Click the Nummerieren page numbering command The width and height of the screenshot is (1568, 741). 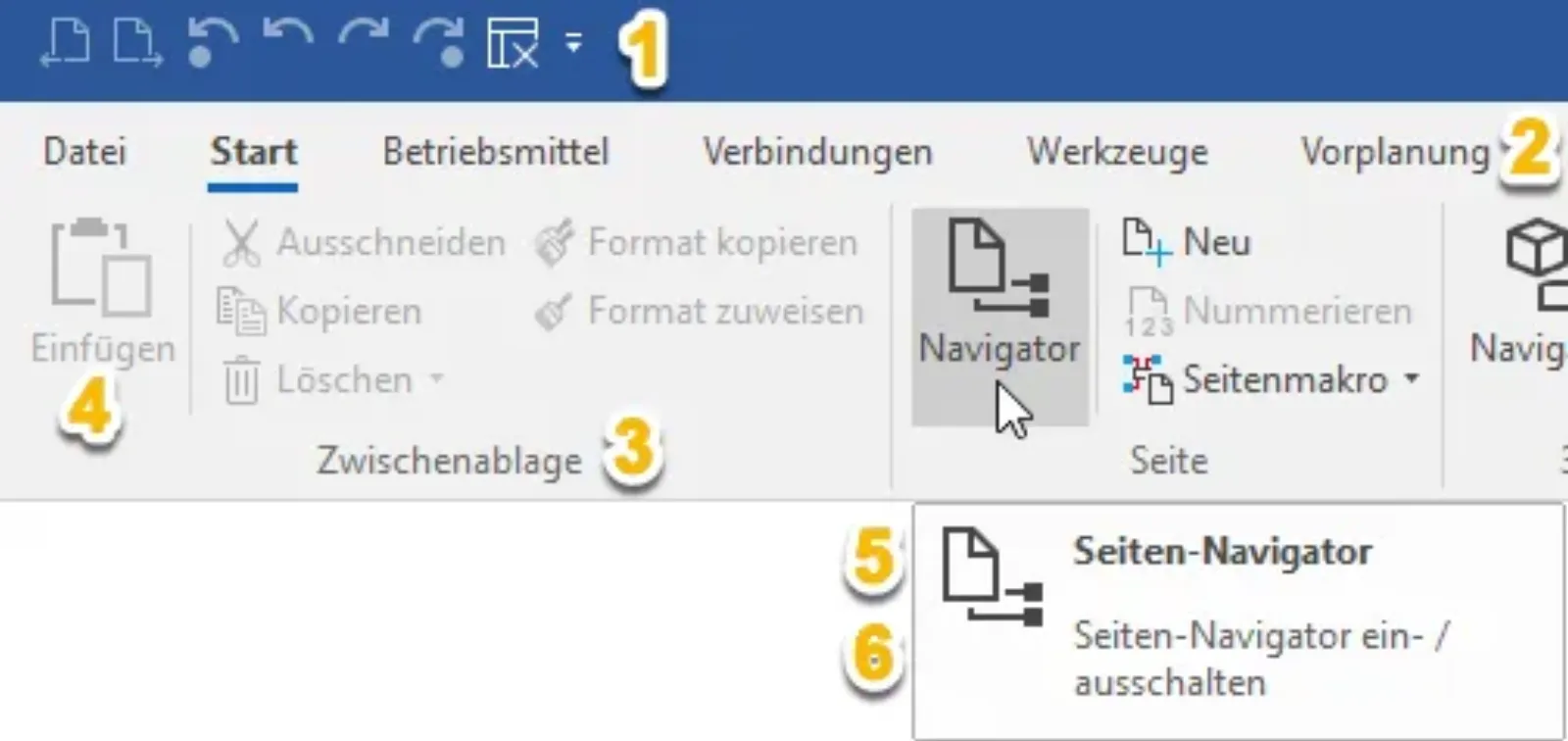pos(1269,312)
